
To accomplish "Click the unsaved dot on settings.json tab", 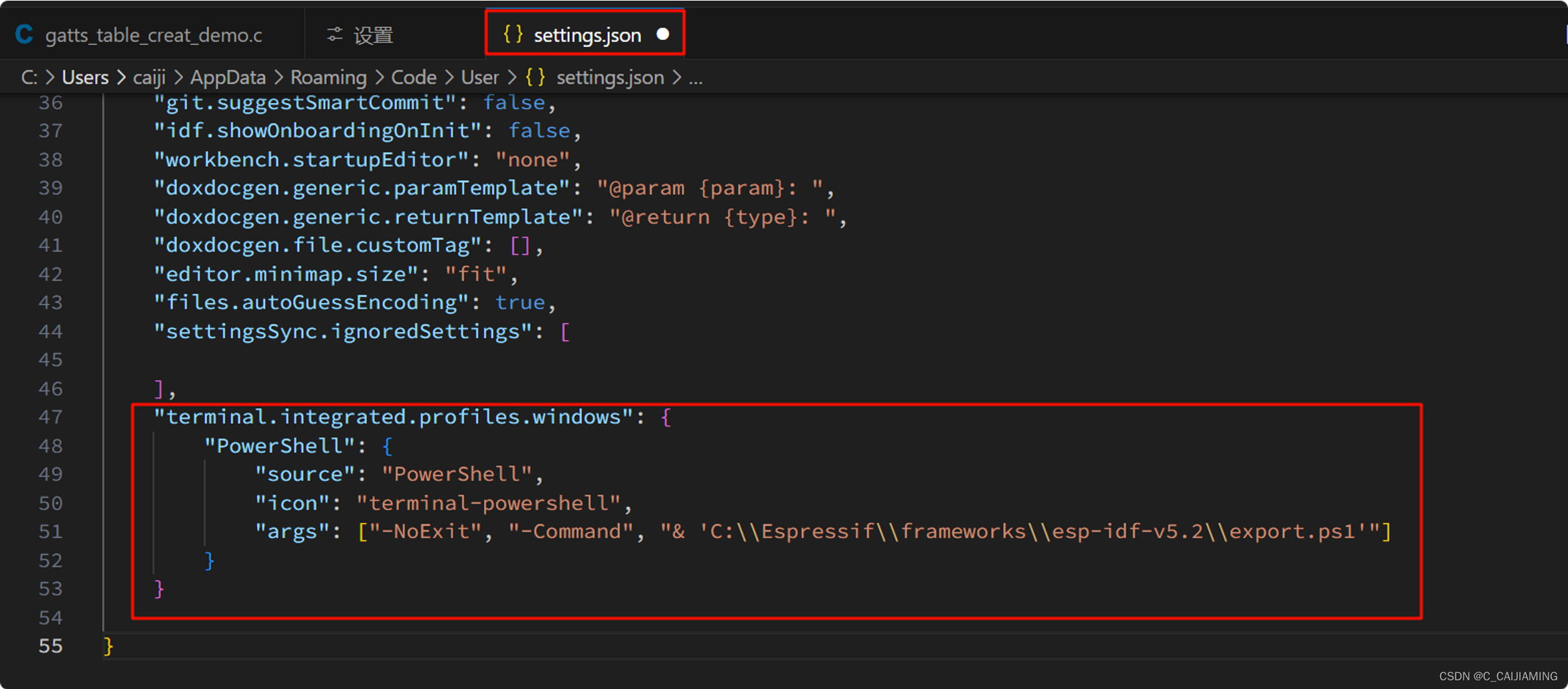I will (663, 34).
